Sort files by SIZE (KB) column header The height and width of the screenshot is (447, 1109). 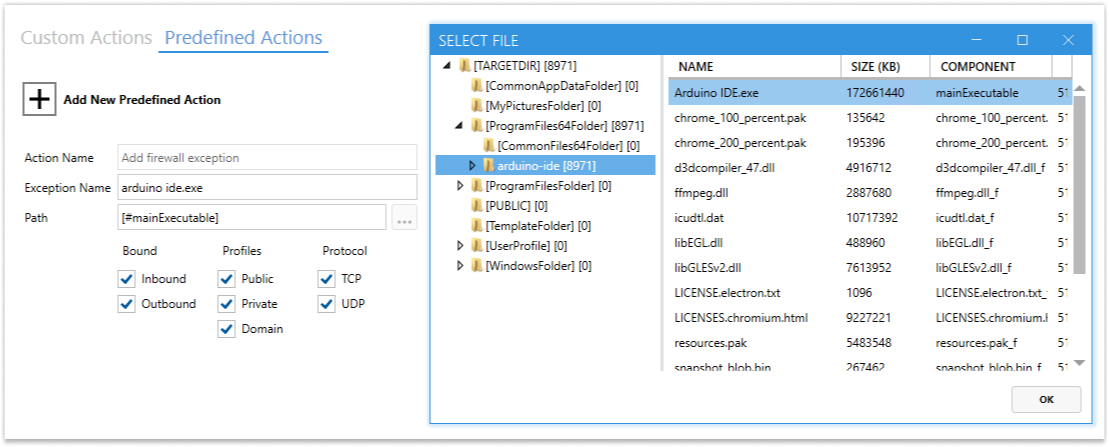(885, 67)
